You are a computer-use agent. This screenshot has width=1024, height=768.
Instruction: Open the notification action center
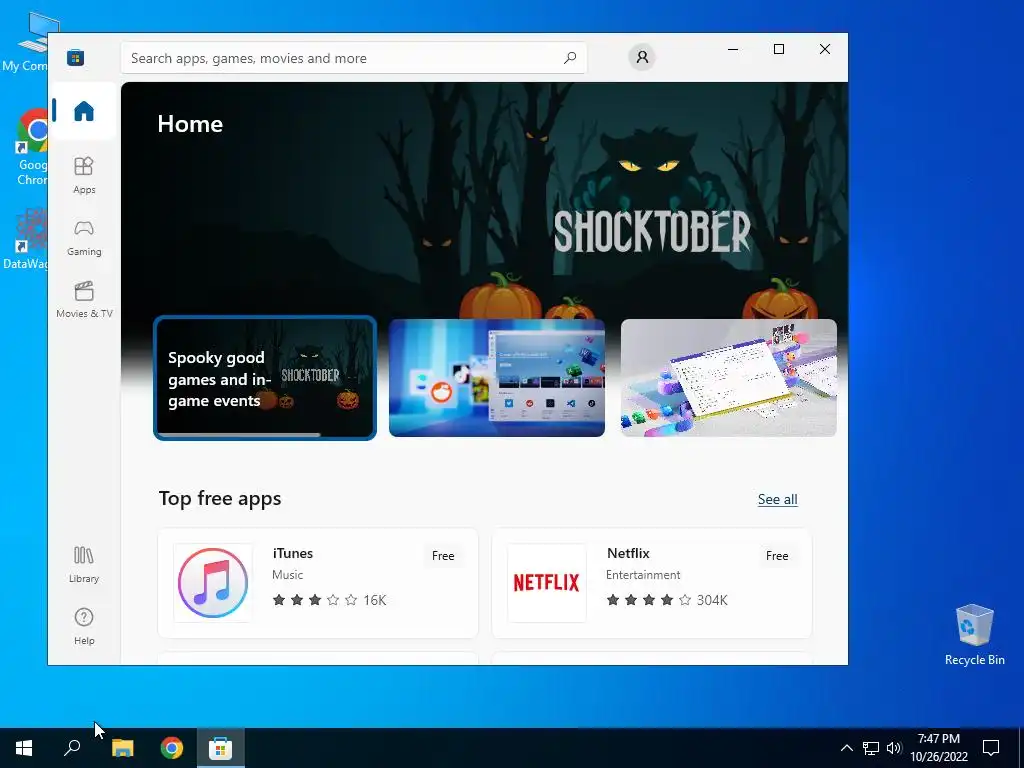click(x=991, y=748)
